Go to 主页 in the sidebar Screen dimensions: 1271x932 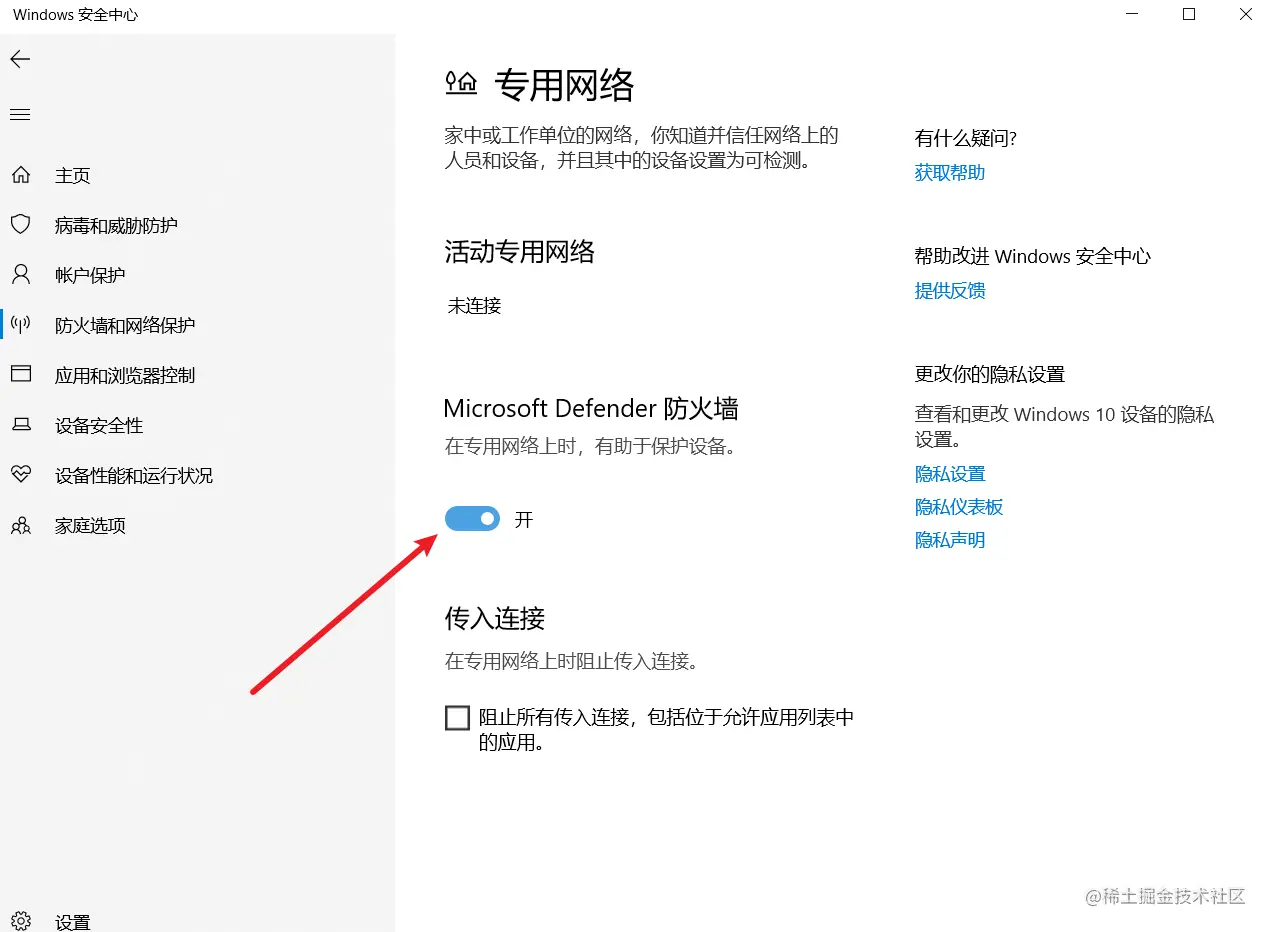tap(73, 176)
